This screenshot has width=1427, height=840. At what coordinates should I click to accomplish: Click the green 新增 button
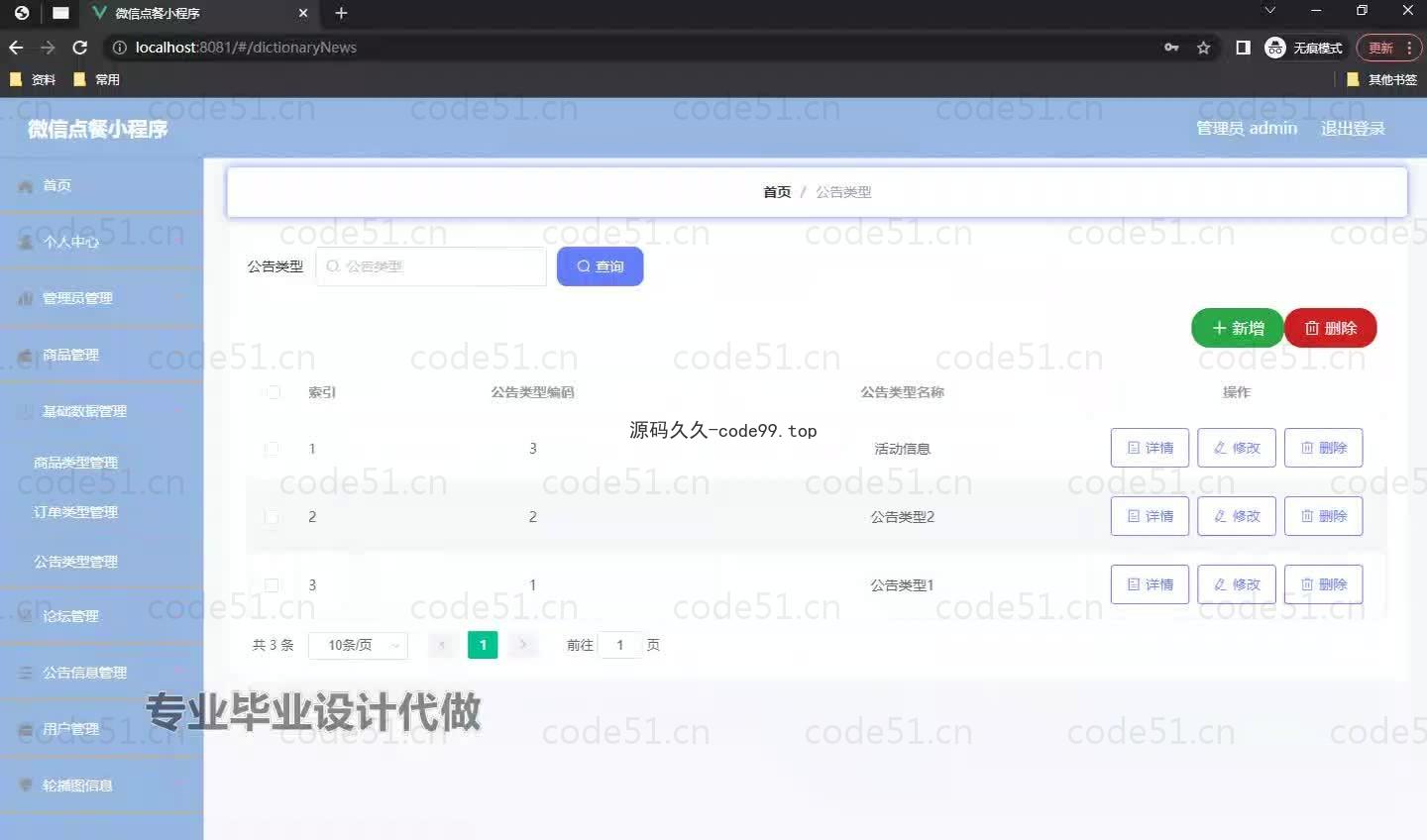(1237, 328)
